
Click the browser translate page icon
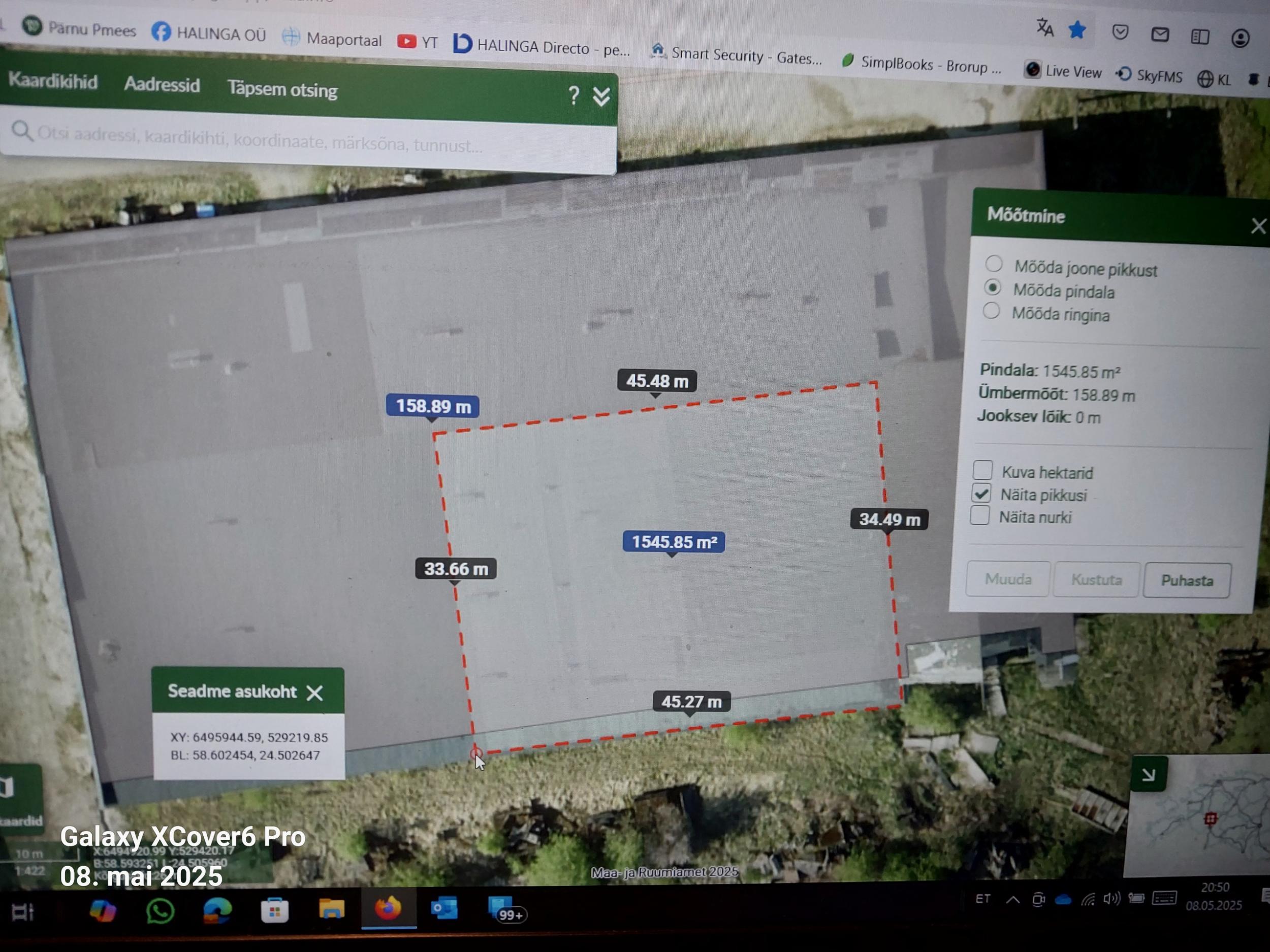click(x=1044, y=27)
